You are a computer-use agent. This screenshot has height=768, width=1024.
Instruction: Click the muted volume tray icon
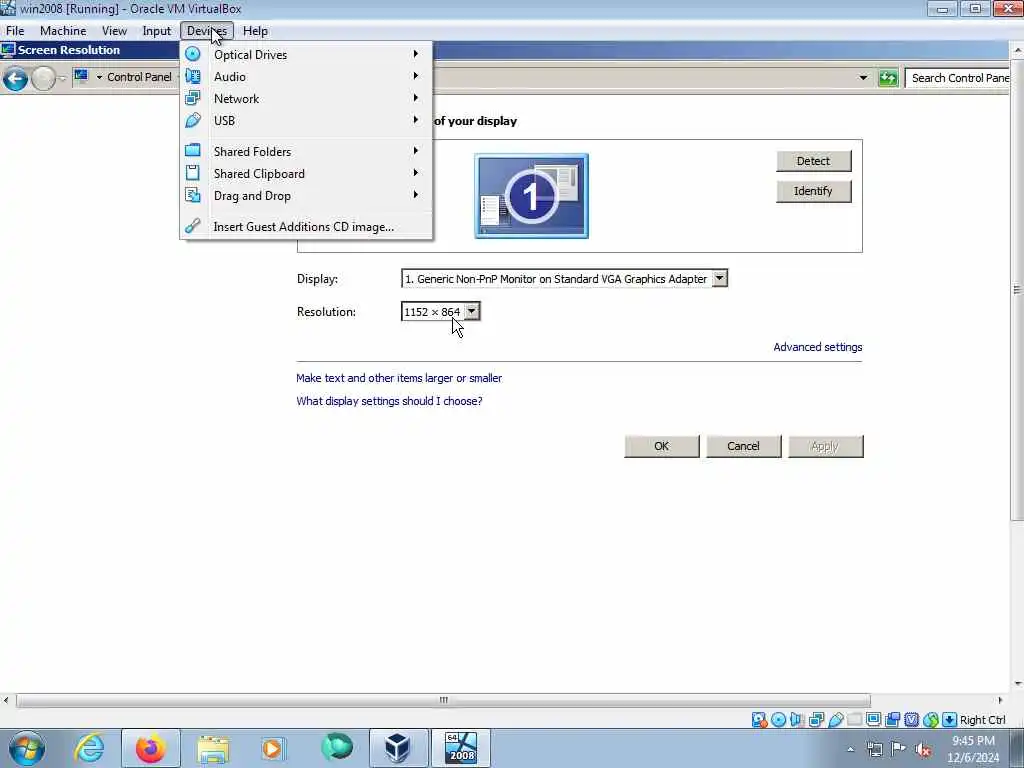point(923,749)
